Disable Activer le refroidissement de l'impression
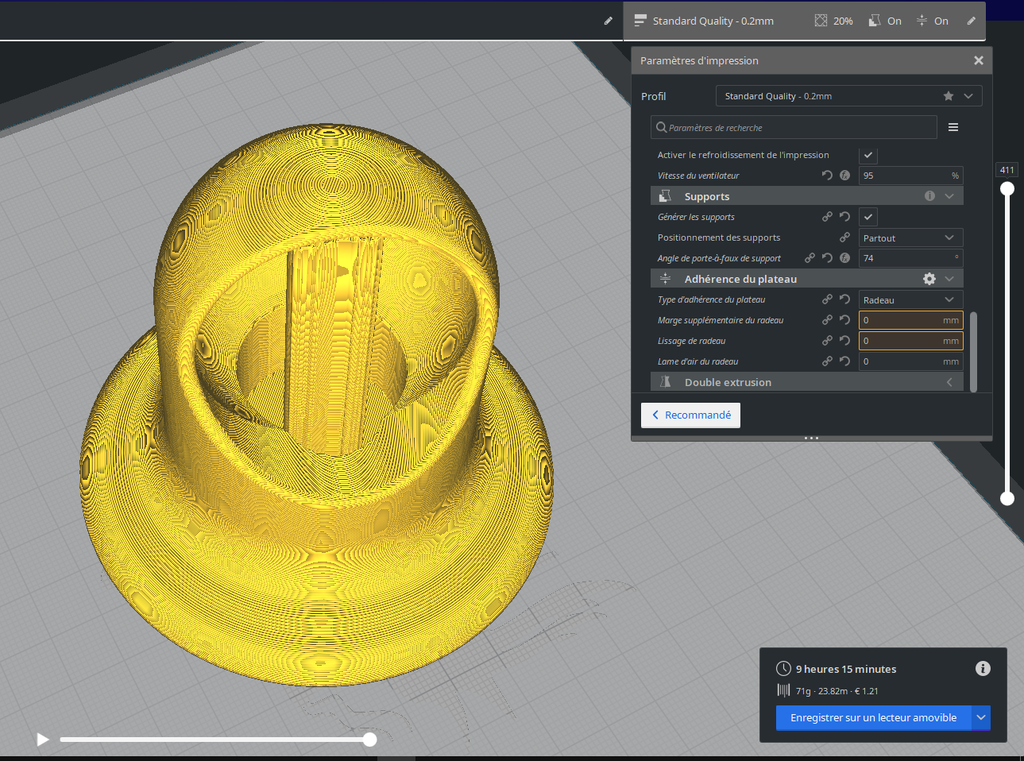The image size is (1024, 761). [x=867, y=155]
